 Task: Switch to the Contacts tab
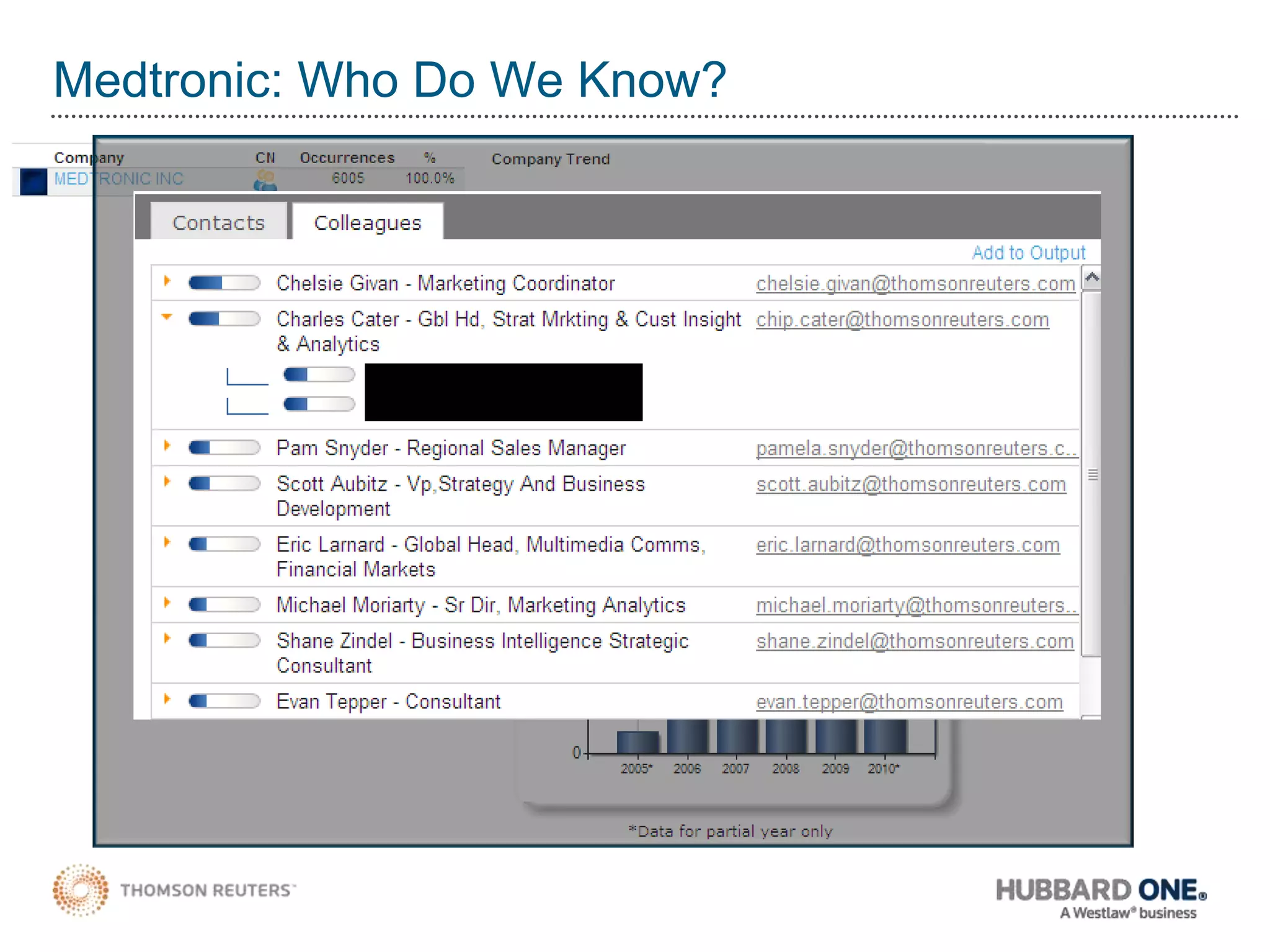(x=218, y=223)
